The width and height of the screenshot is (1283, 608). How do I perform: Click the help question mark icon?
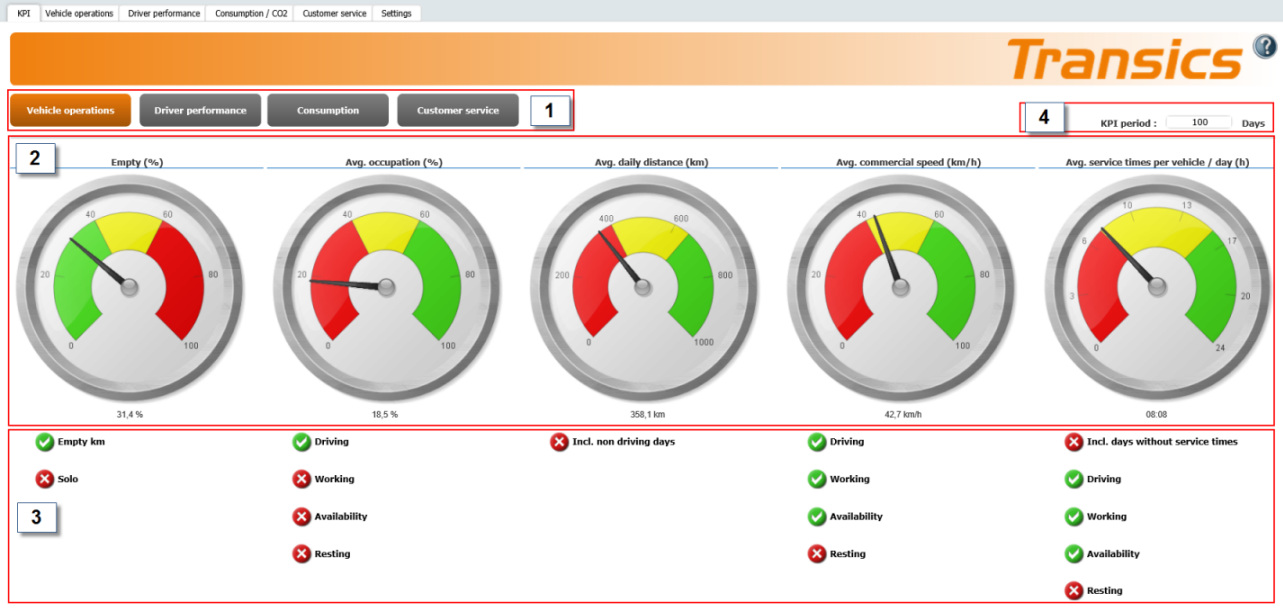[x=1265, y=47]
